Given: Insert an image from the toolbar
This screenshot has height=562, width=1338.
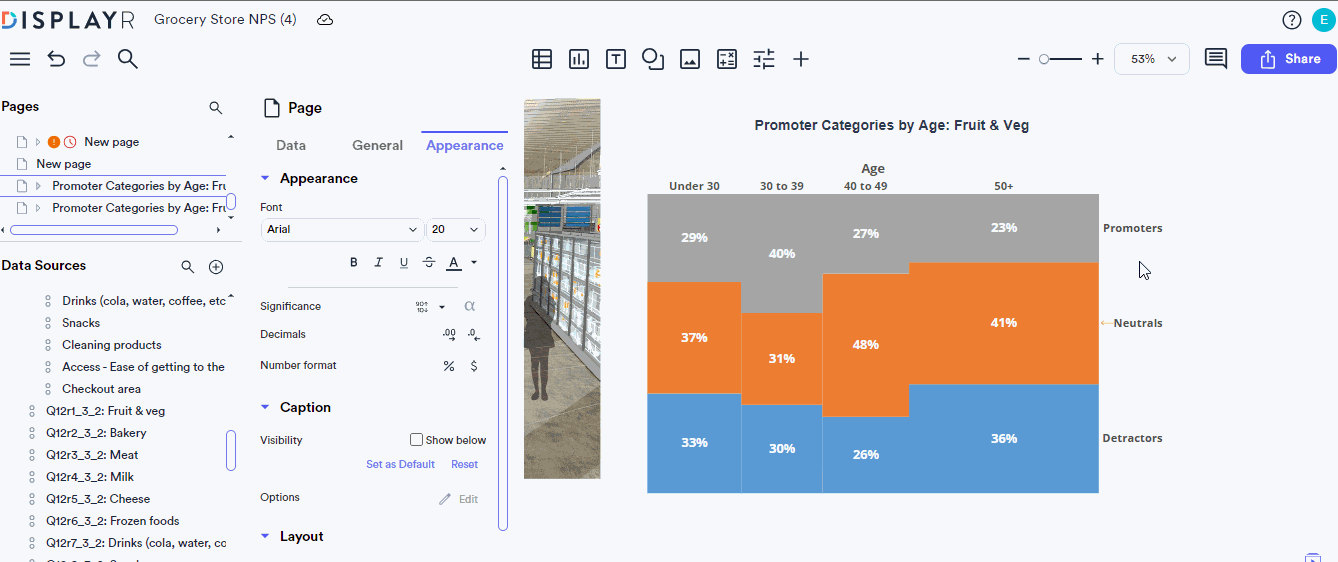Looking at the screenshot, I should [x=690, y=59].
